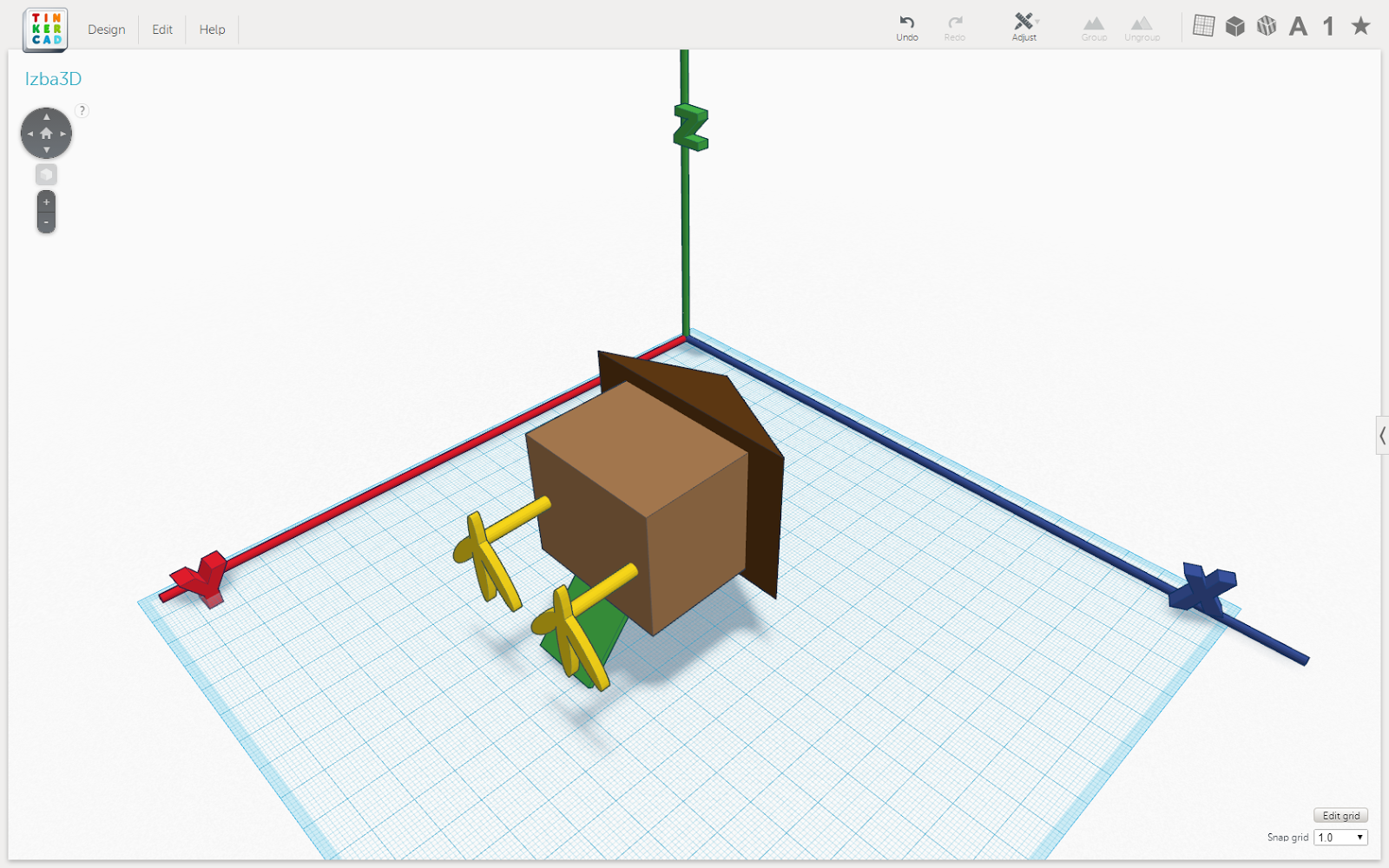Viewport: 1389px width, 868px height.
Task: Click the Group shapes icon
Action: click(1094, 29)
